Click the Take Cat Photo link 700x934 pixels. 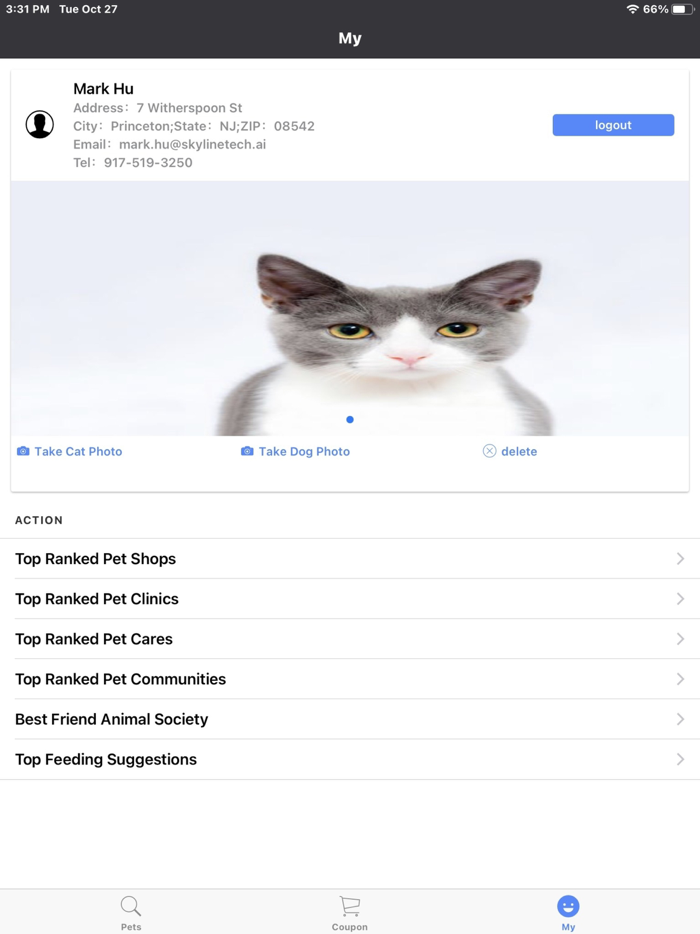tap(78, 452)
